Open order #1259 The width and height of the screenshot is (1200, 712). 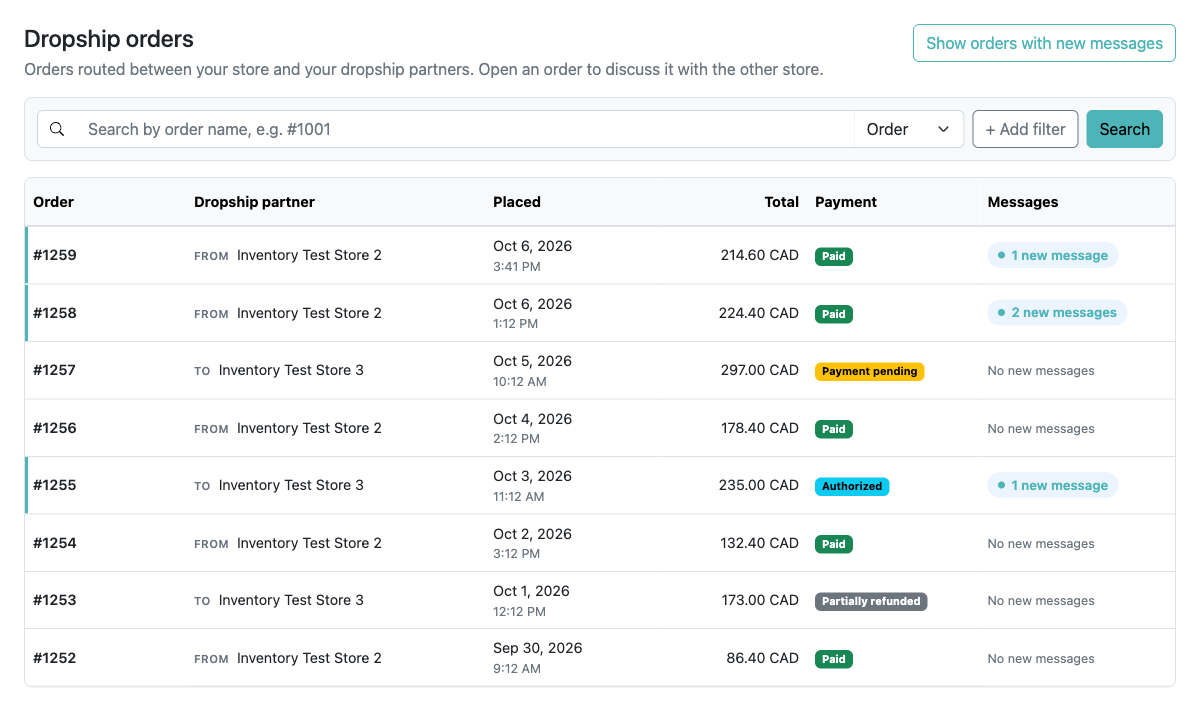55,255
